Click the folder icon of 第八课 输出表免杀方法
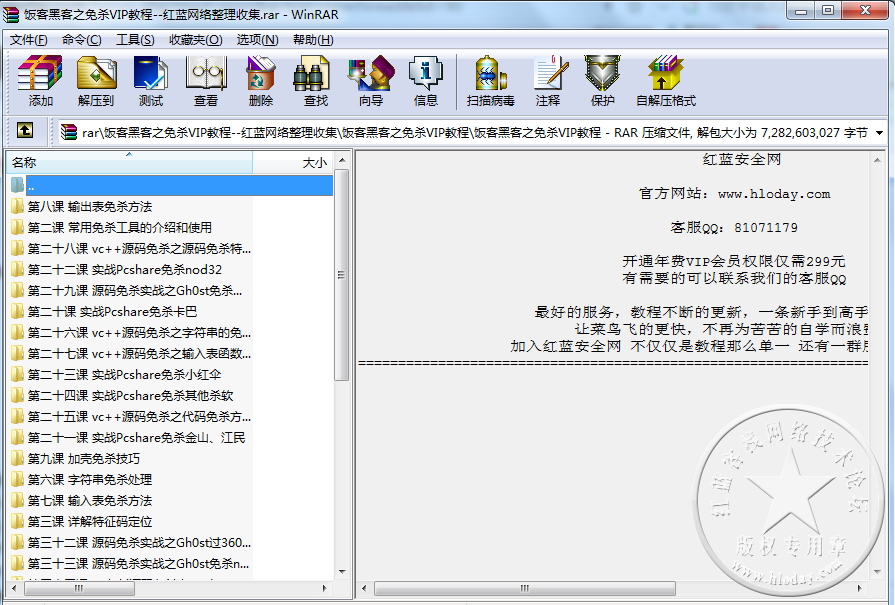The image size is (895, 605). (18, 206)
